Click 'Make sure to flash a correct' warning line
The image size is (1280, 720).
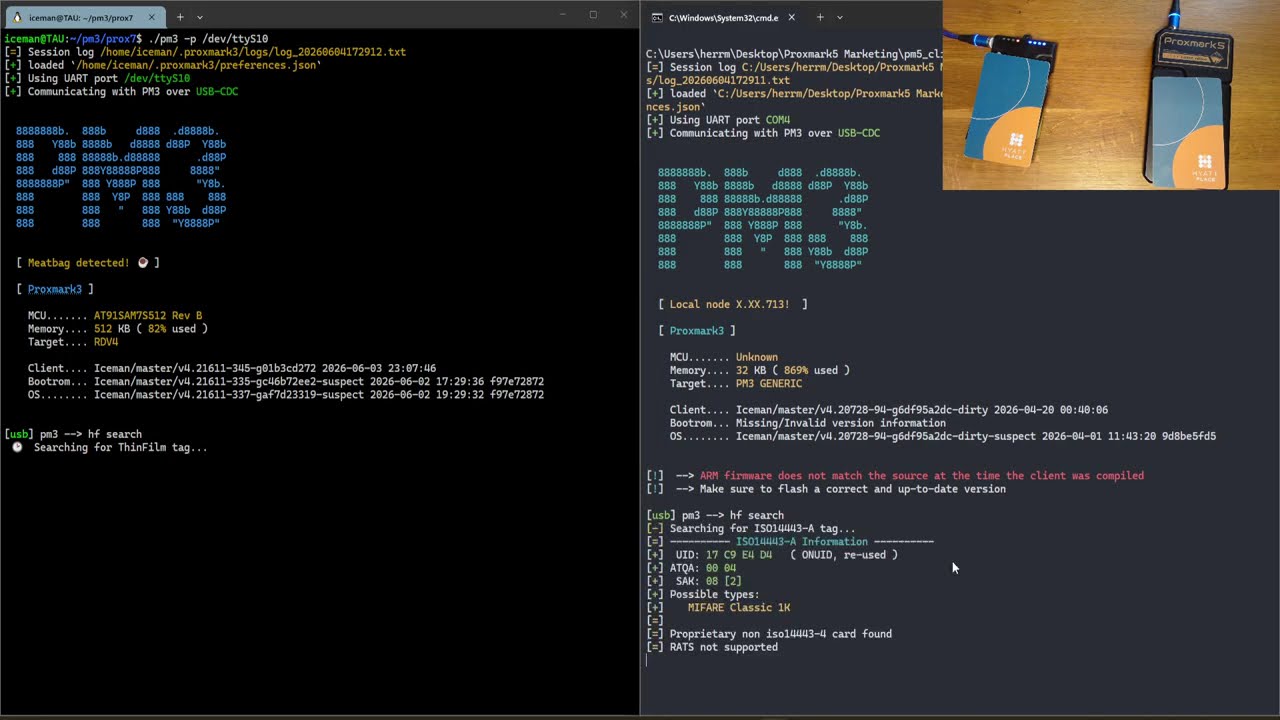point(853,489)
